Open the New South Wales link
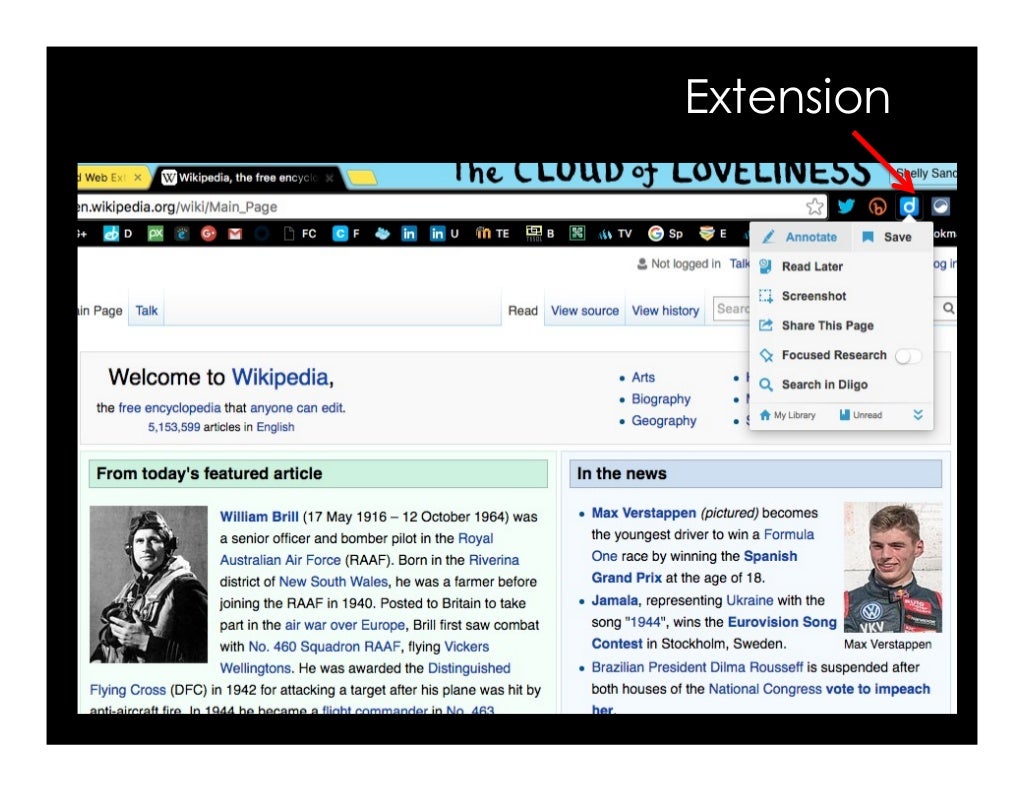 (x=333, y=582)
